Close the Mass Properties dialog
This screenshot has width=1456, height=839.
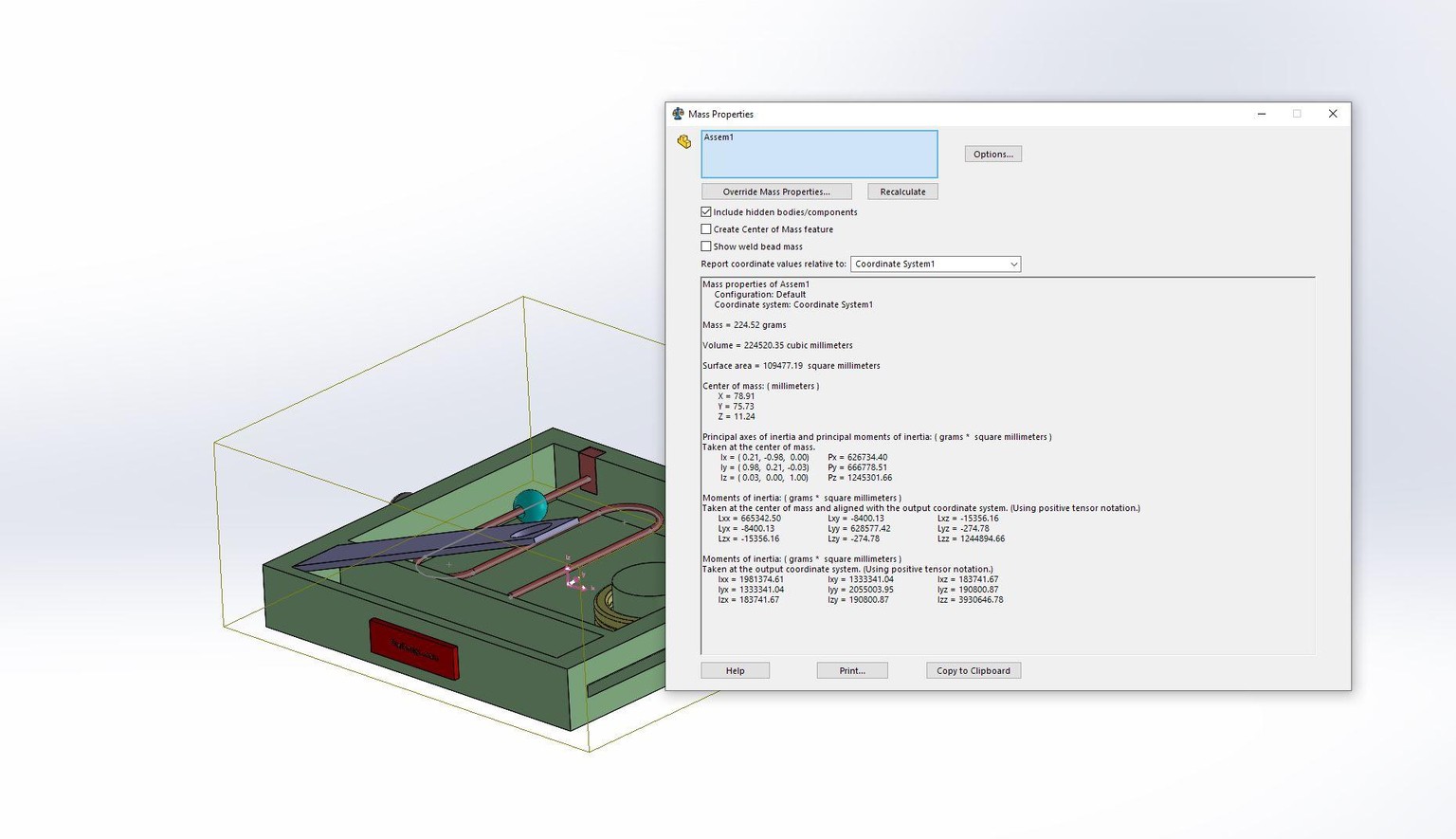[x=1333, y=114]
